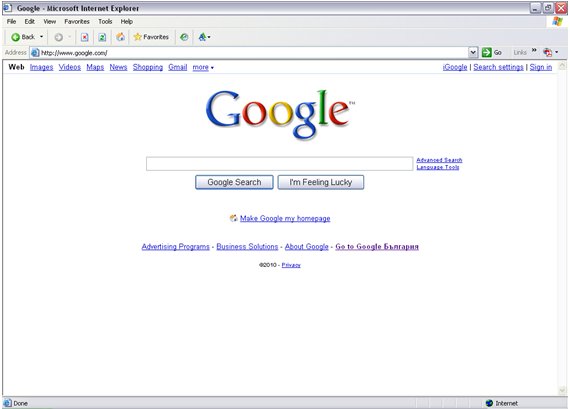Open the Advanced Search link
This screenshot has width=570, height=409.
(439, 160)
